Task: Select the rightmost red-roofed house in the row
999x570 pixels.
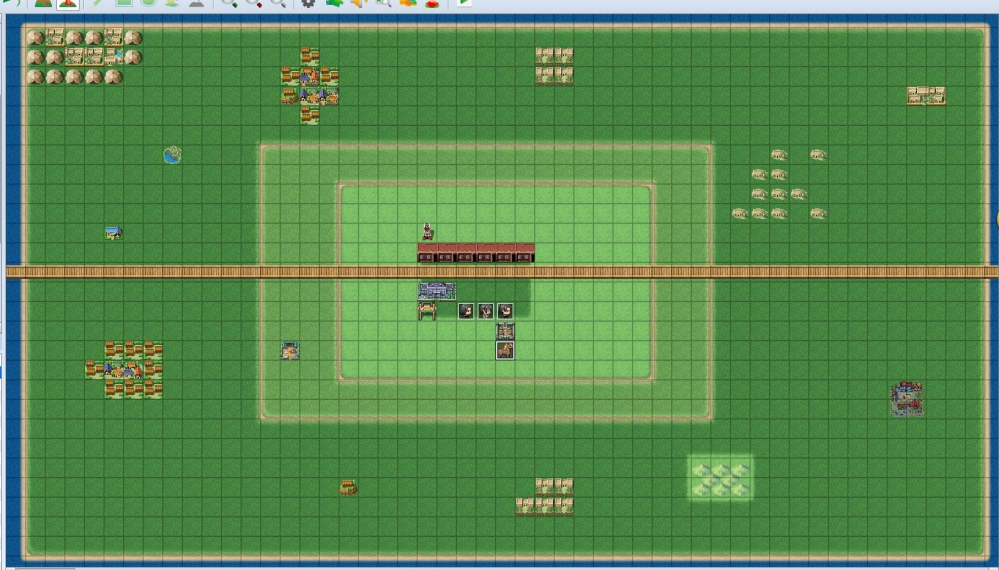Action: coord(525,253)
